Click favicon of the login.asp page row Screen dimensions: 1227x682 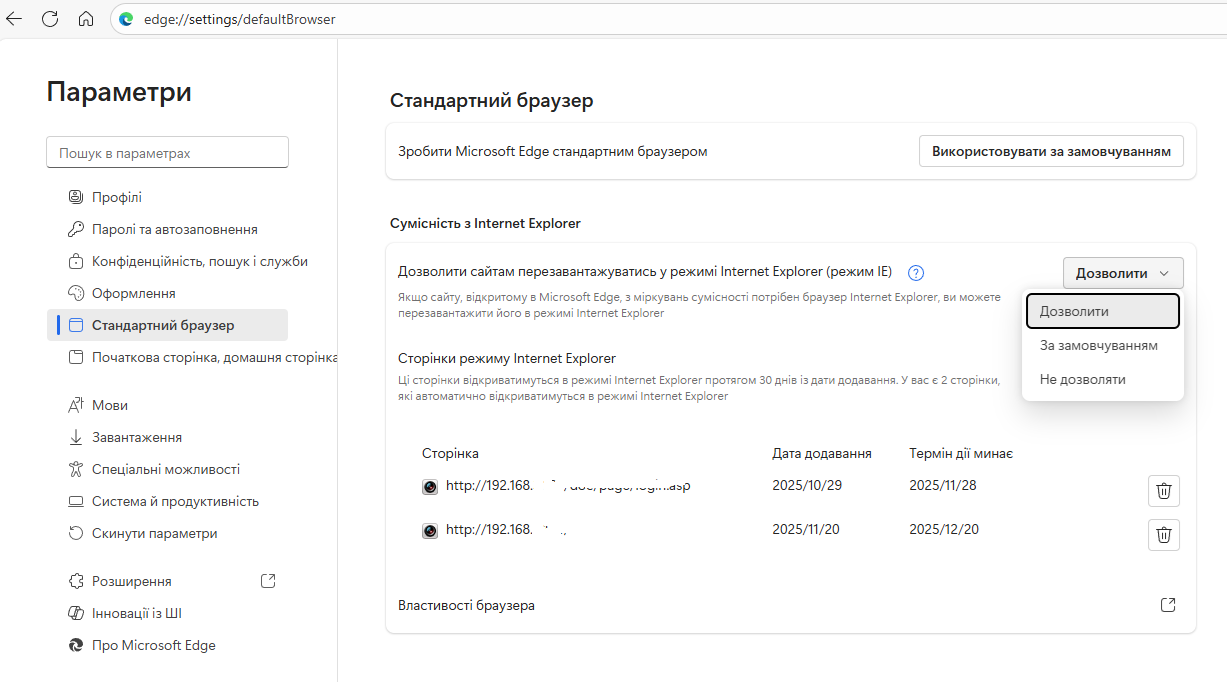(430, 487)
